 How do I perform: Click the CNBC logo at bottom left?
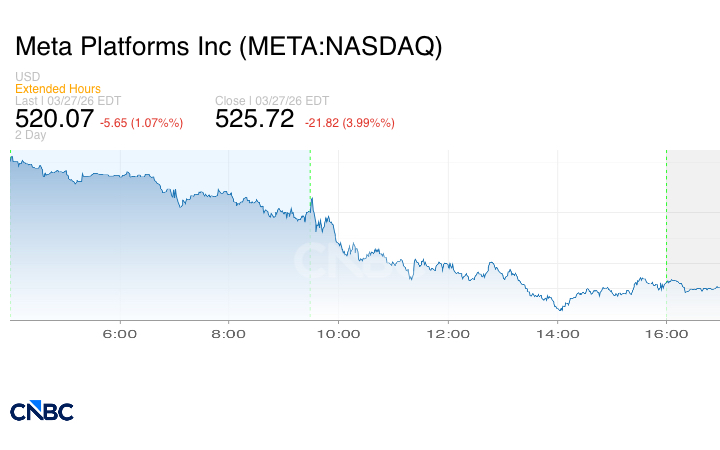(42, 411)
